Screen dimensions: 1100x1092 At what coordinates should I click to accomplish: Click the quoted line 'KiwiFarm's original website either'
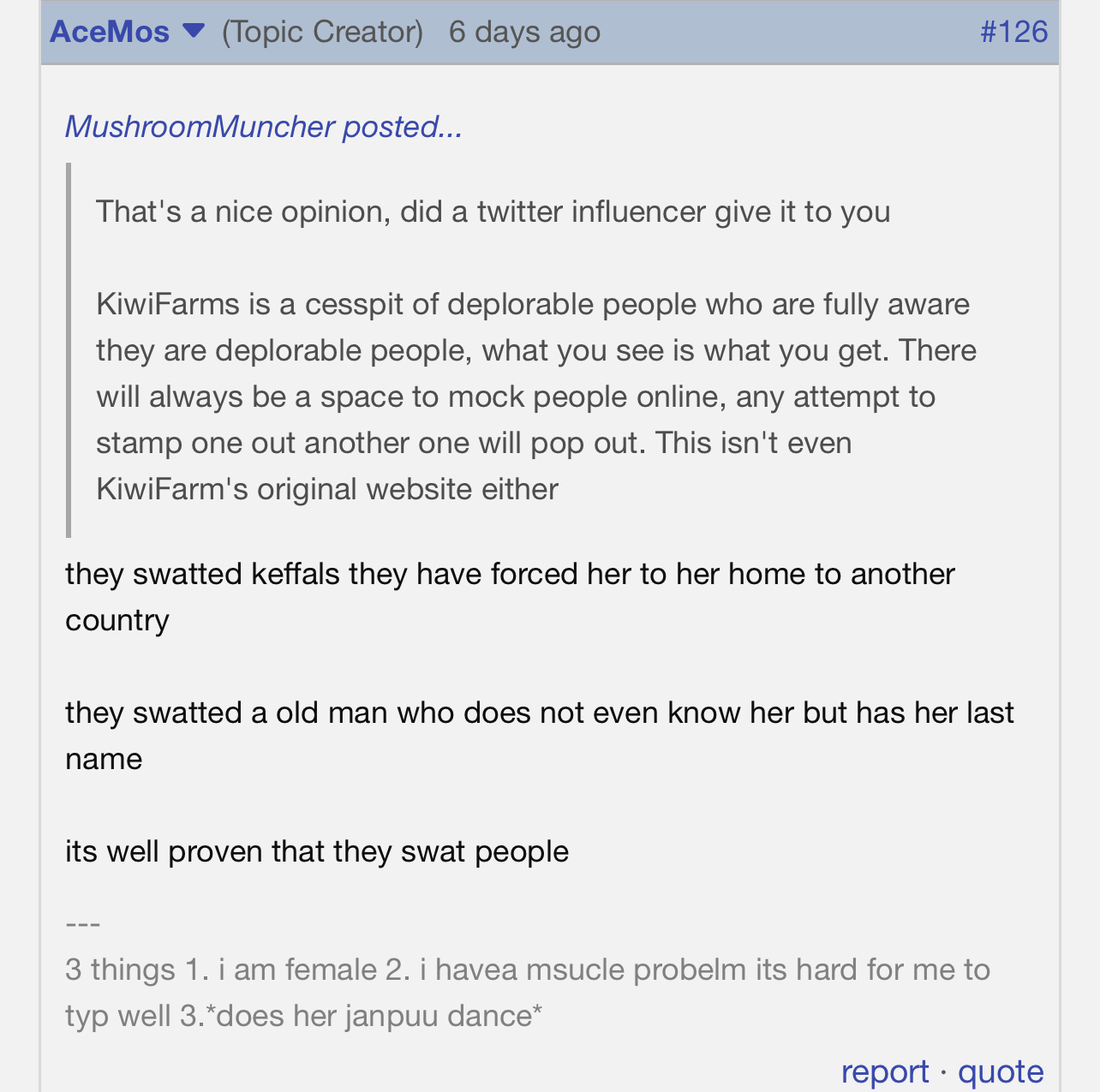[327, 489]
